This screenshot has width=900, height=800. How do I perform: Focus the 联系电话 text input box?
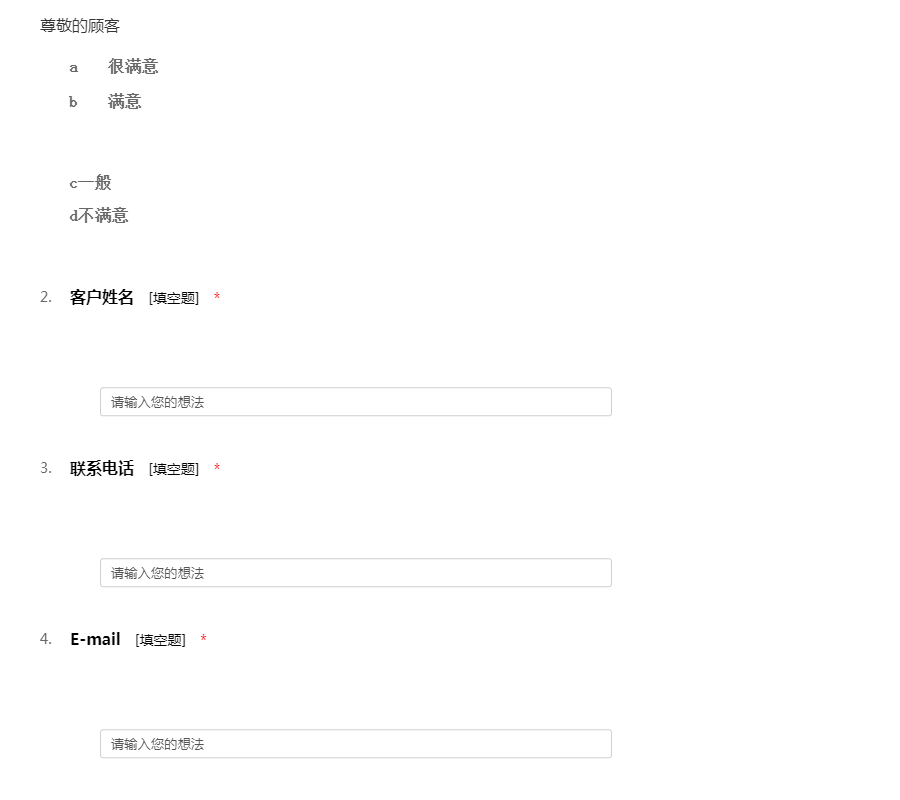[355, 573]
